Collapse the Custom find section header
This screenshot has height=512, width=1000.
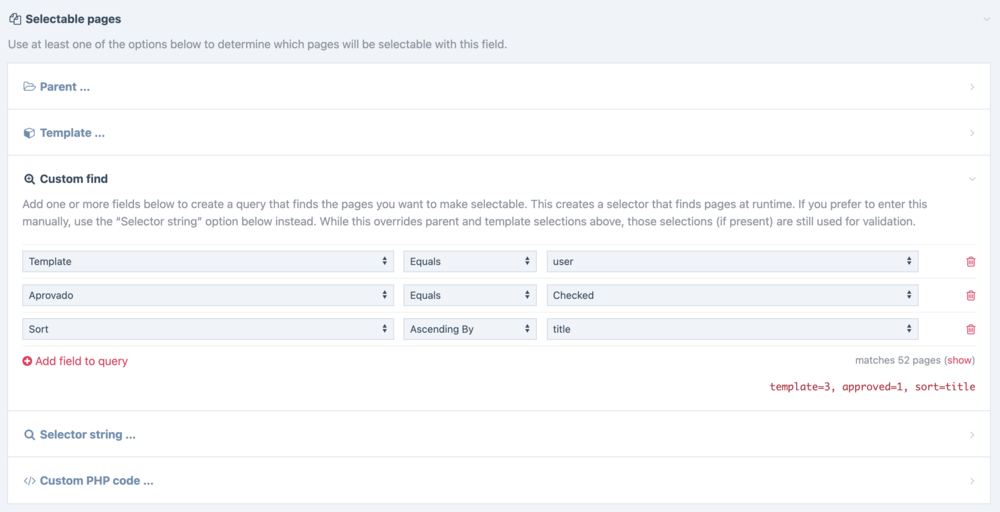74,179
